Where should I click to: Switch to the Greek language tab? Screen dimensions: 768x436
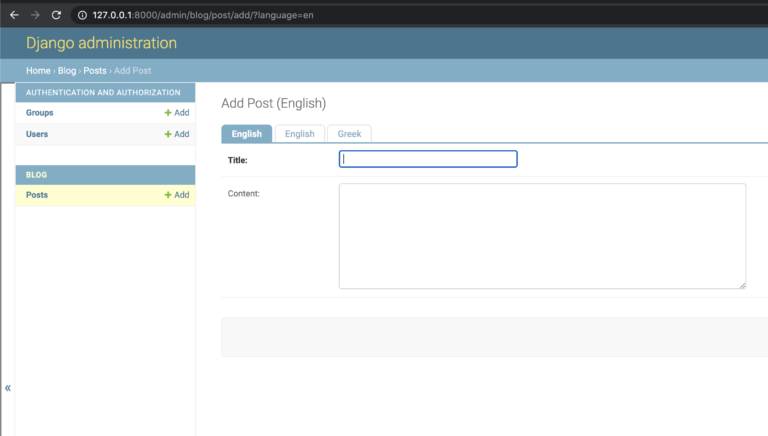[349, 134]
